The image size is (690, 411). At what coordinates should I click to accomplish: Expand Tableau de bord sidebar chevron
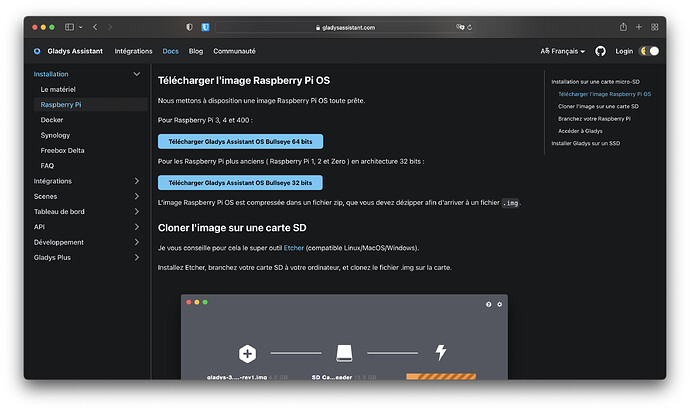pyautogui.click(x=136, y=212)
